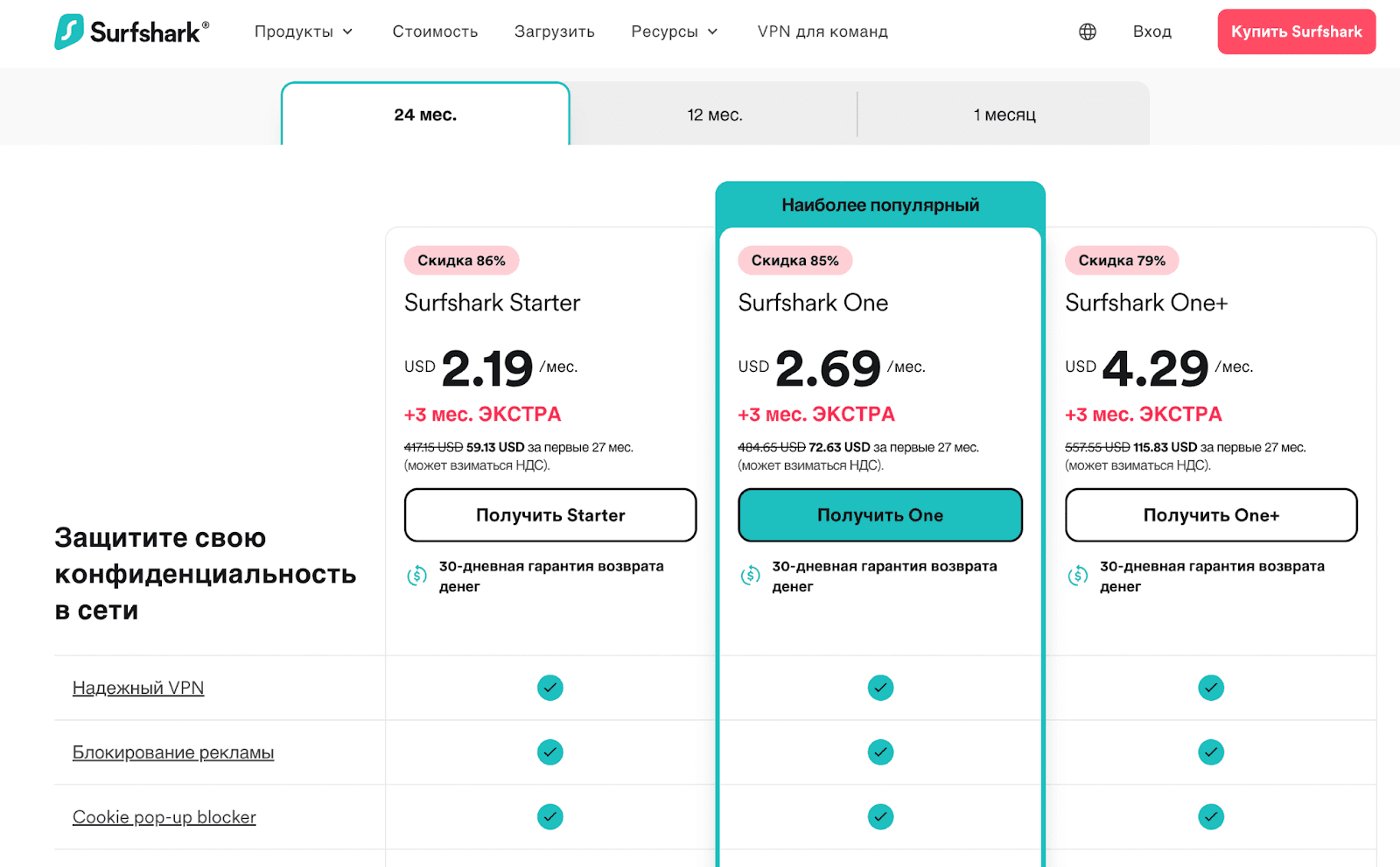The image size is (1400, 867).
Task: Click One checkmark in Надежный VPN row
Action: [x=880, y=688]
